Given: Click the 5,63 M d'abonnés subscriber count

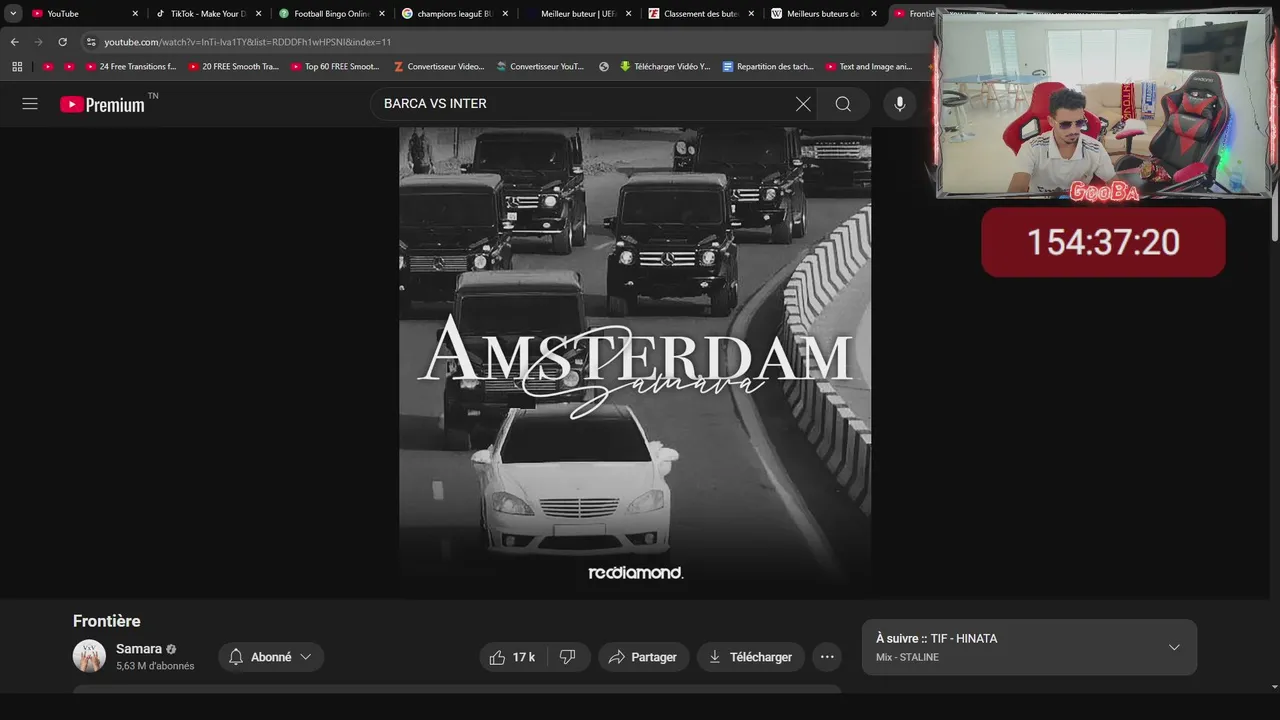Looking at the screenshot, I should tap(155, 666).
